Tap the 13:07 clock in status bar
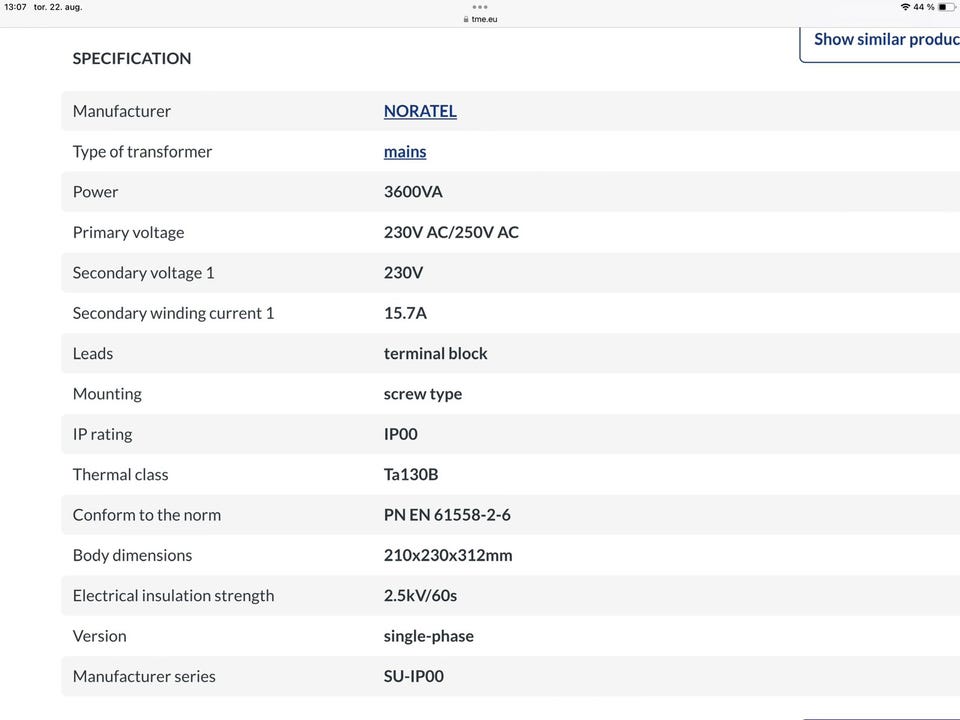The image size is (960, 720). tap(15, 7)
